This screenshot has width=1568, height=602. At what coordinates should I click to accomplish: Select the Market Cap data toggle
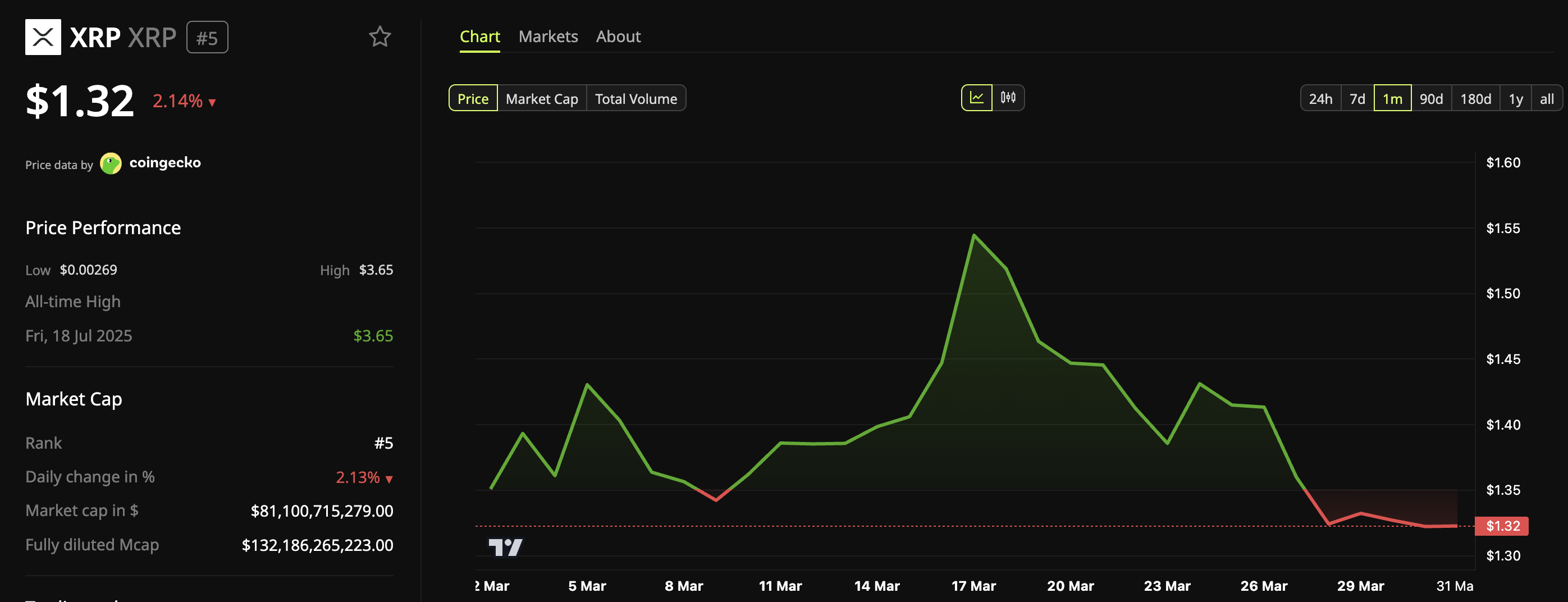[x=542, y=98]
